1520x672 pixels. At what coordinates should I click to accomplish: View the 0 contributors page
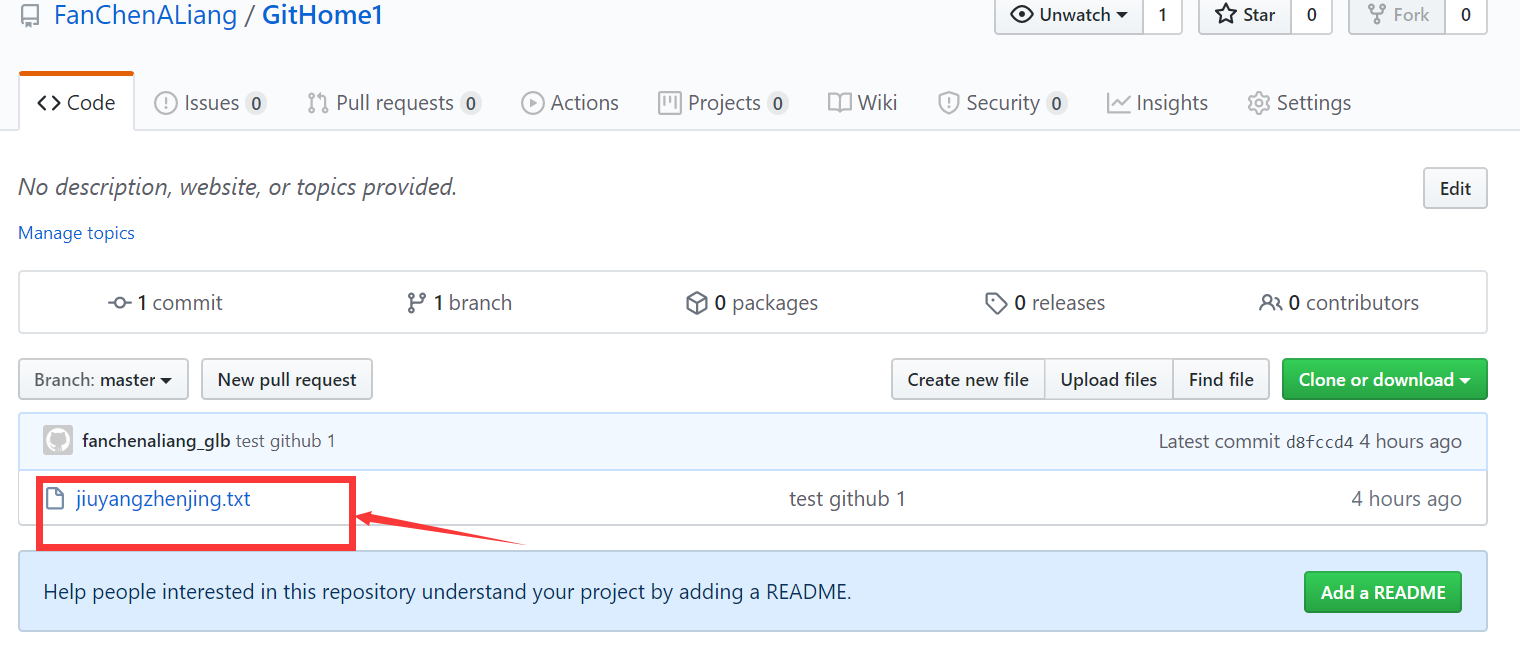[x=1338, y=303]
